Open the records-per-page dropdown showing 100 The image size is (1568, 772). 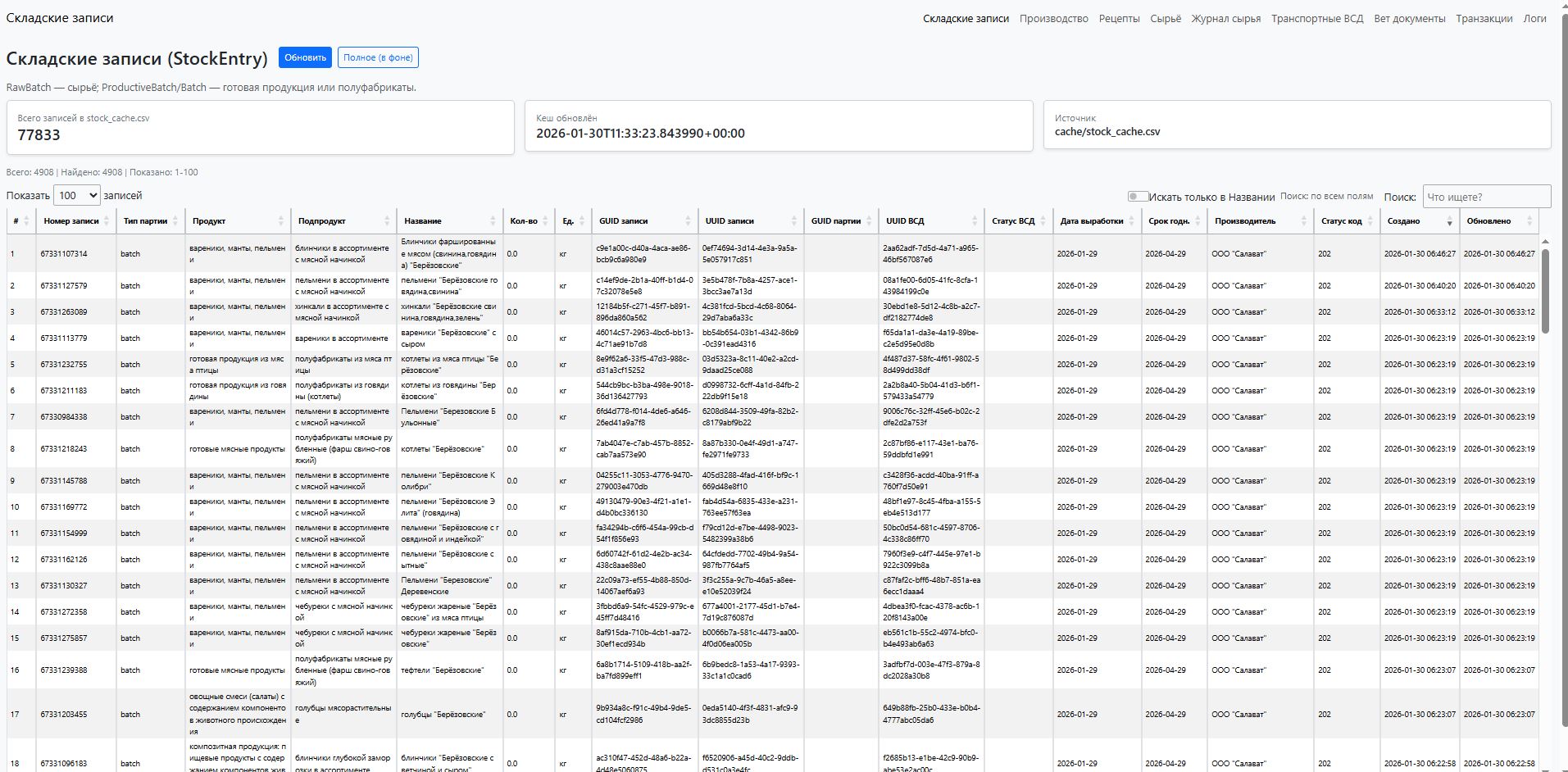77,196
